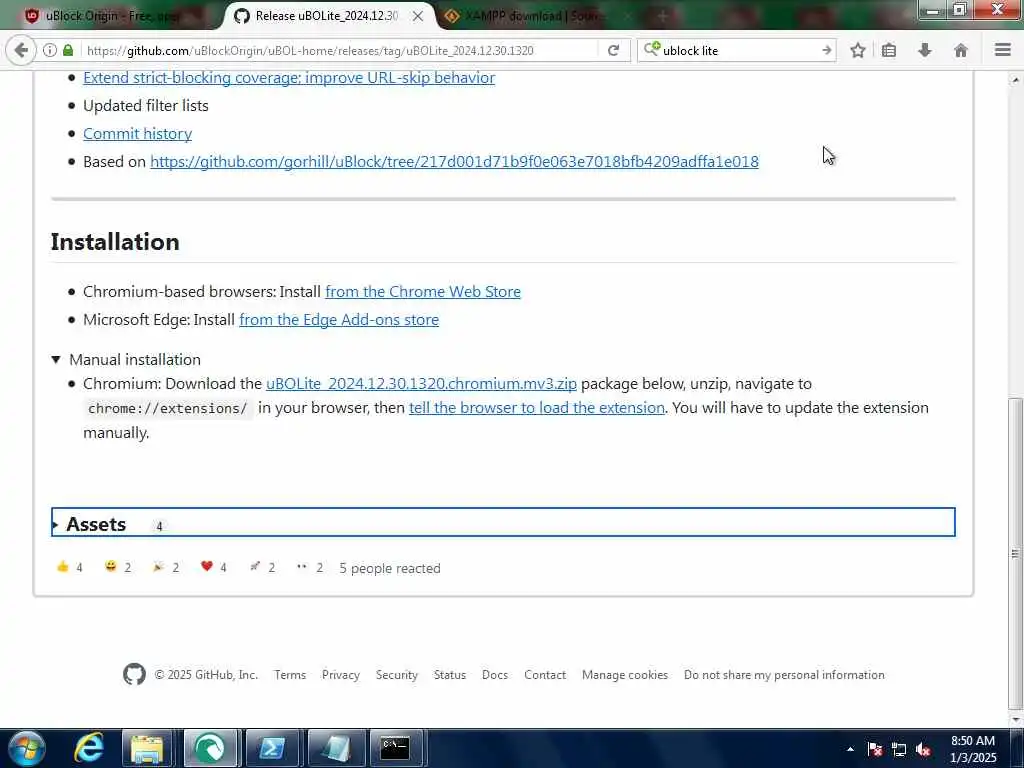Collapse Manual installation details
Screen dimensions: 1024x768
pos(126,359)
